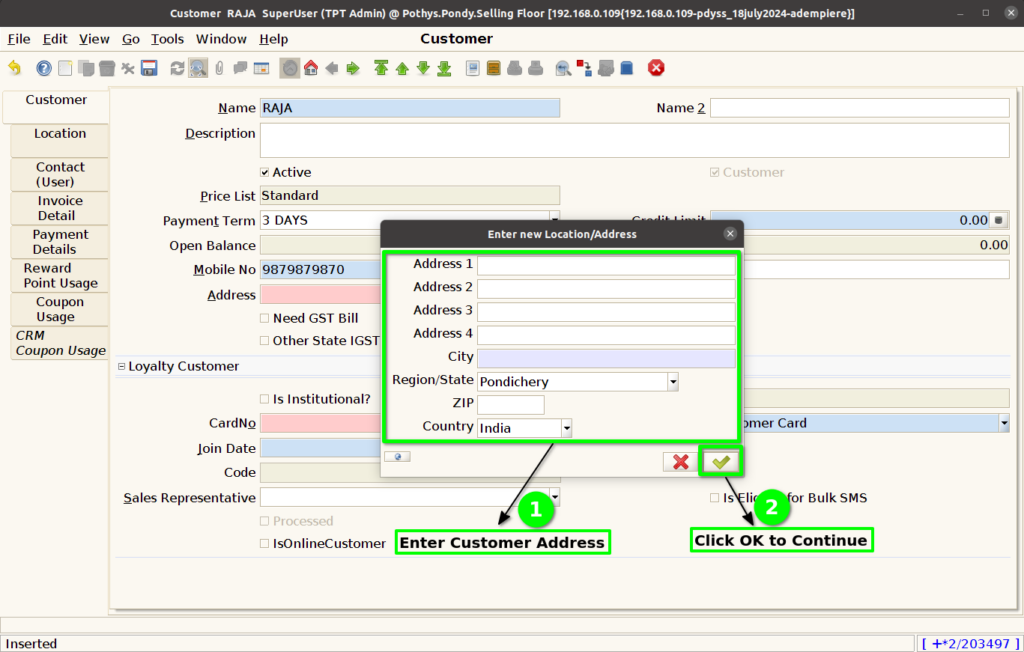Click the grayed Customer checkbox
Viewport: 1024px width, 652px height.
714,172
